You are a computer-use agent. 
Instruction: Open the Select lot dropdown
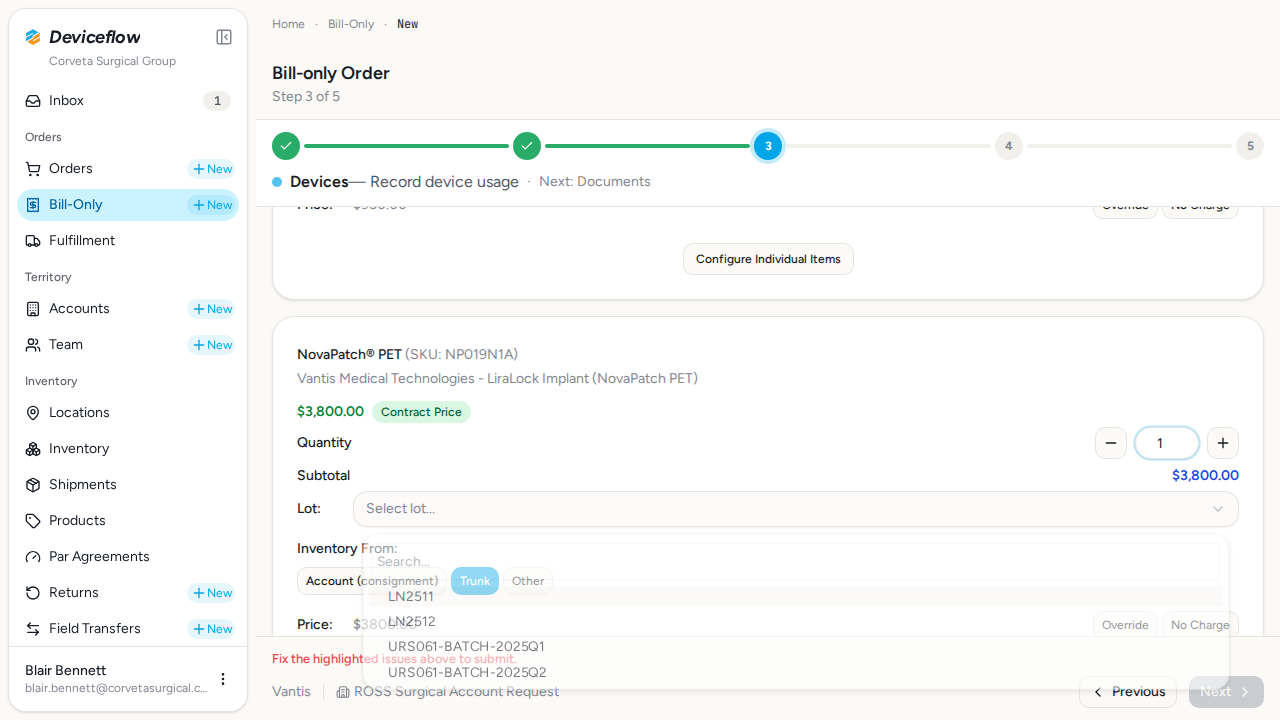796,509
